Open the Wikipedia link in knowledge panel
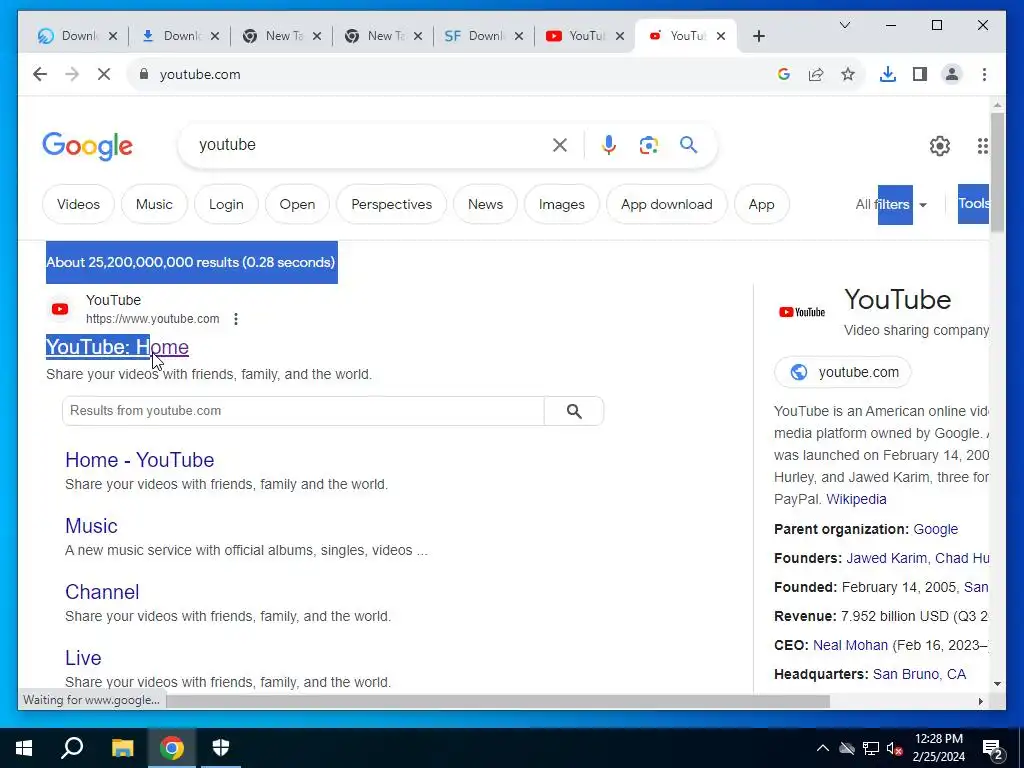 point(856,499)
